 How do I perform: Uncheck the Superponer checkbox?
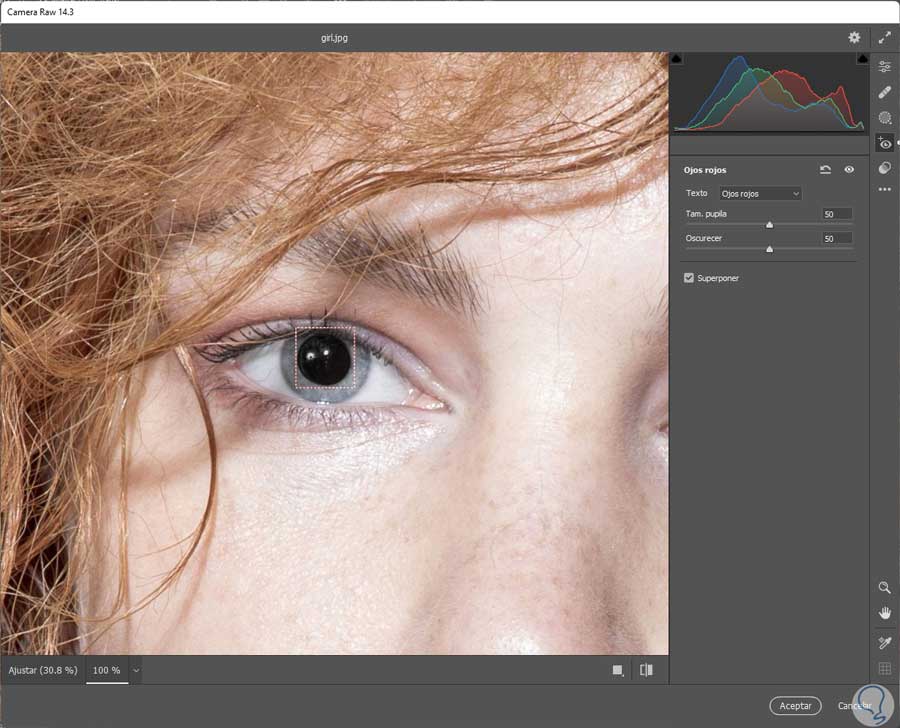[x=689, y=278]
